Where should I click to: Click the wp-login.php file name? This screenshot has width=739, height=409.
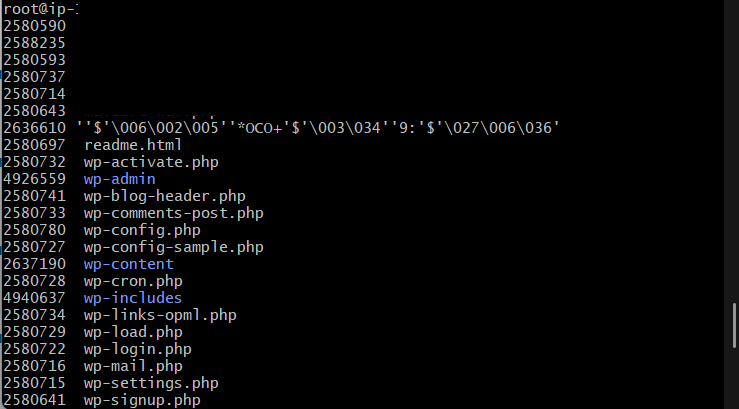tap(137, 349)
